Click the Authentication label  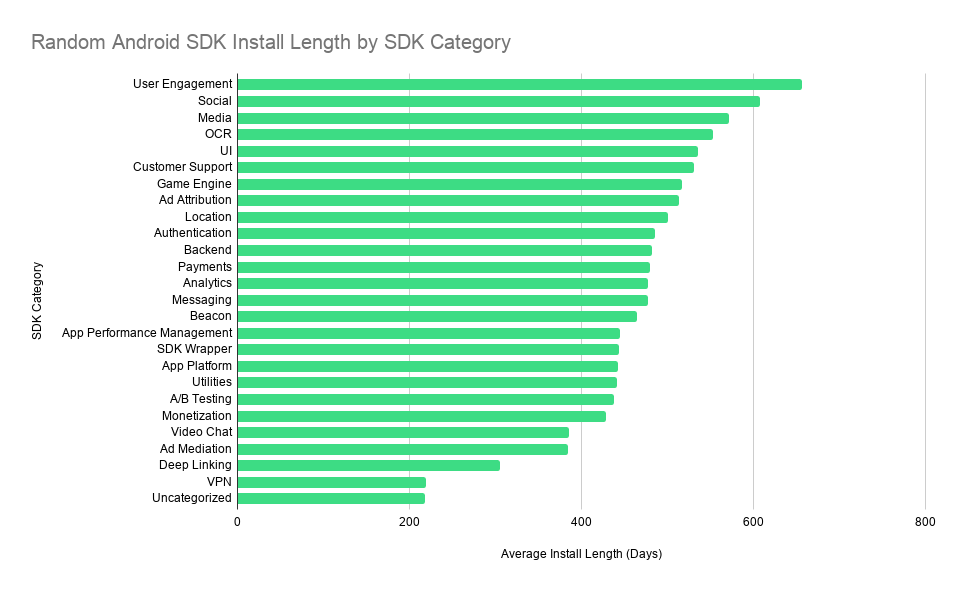(192, 233)
